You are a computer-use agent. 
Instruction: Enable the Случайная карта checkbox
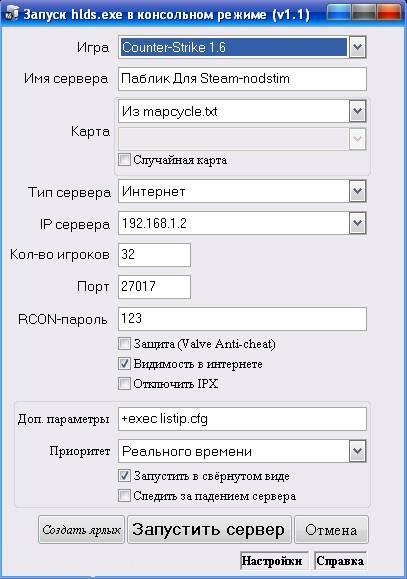click(x=124, y=160)
